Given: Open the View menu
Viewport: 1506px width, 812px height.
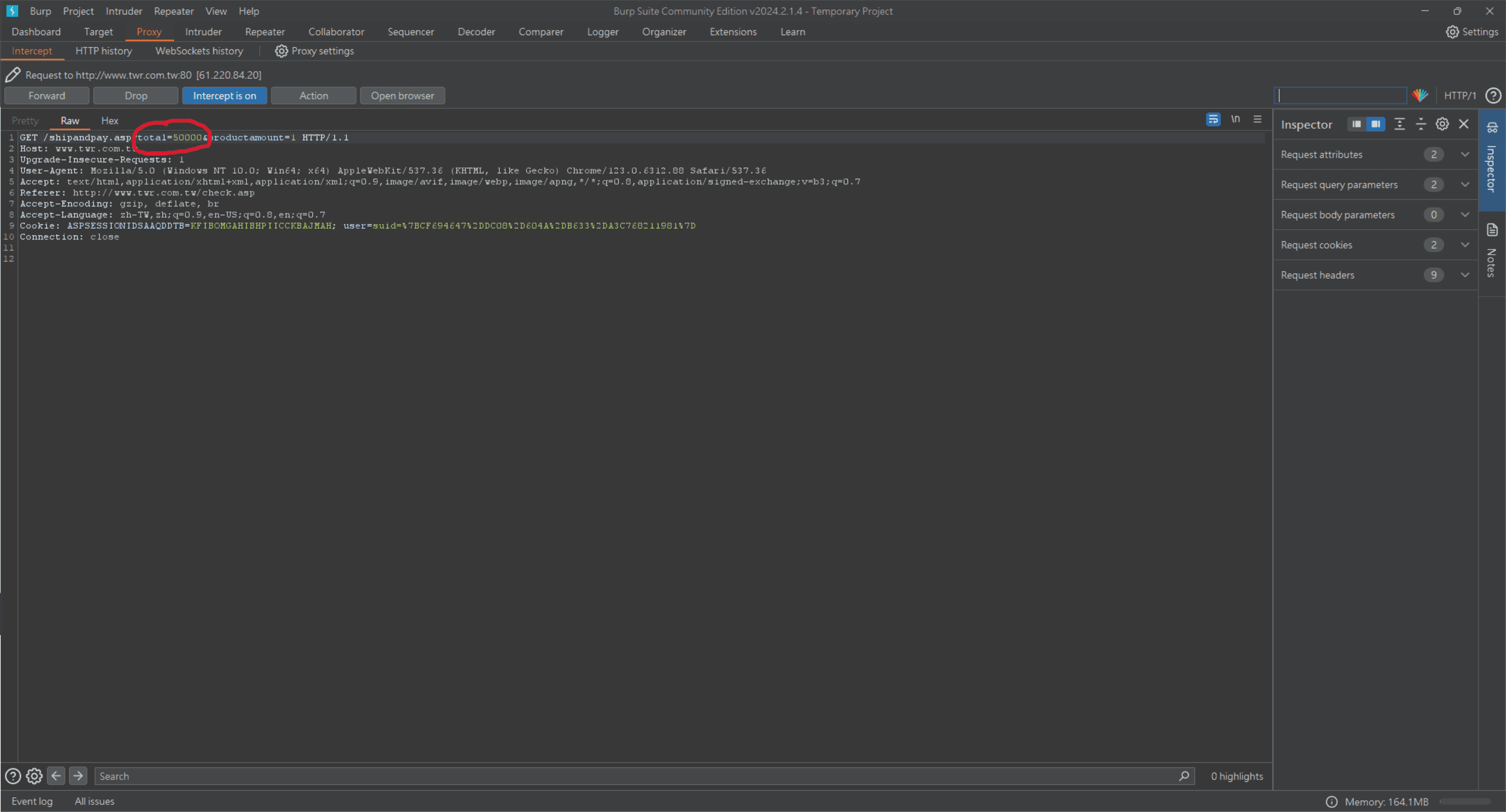Looking at the screenshot, I should tap(216, 11).
